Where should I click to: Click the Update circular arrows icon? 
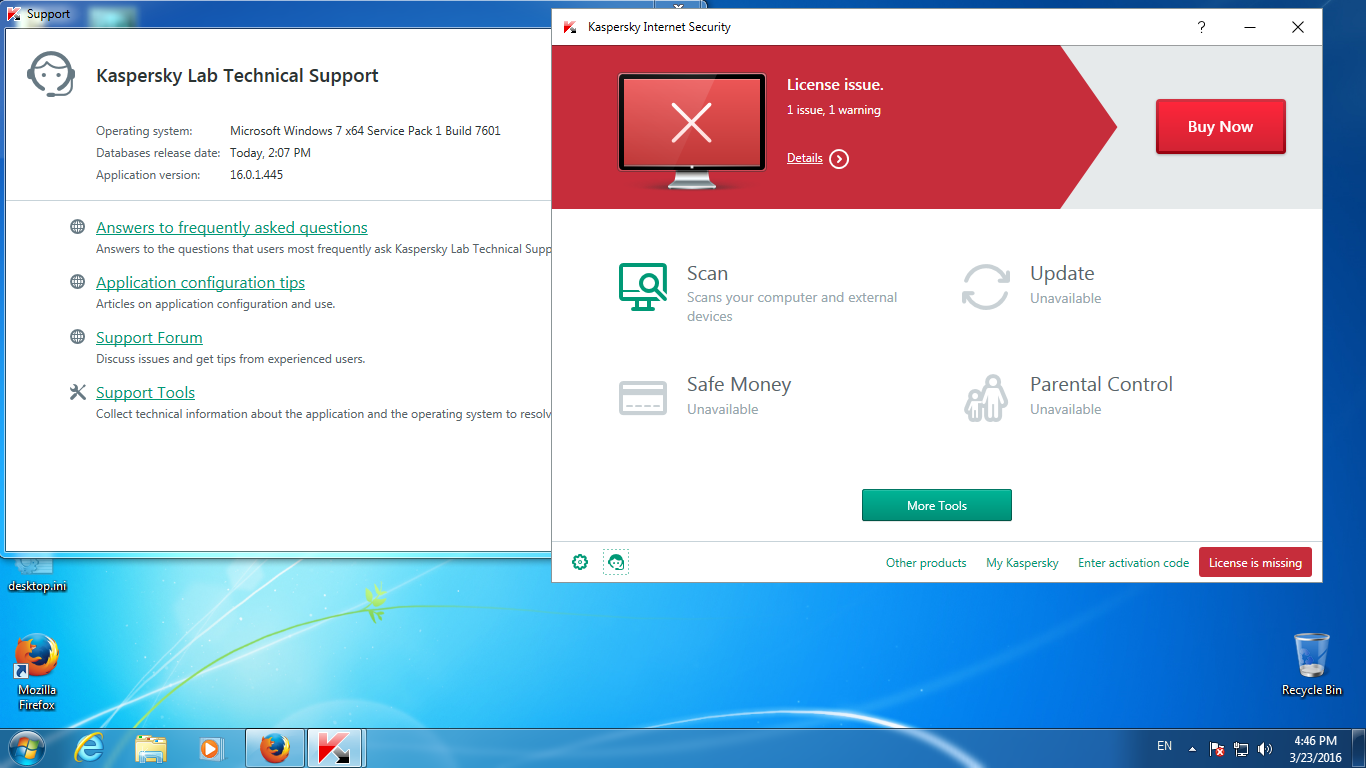pyautogui.click(x=985, y=287)
